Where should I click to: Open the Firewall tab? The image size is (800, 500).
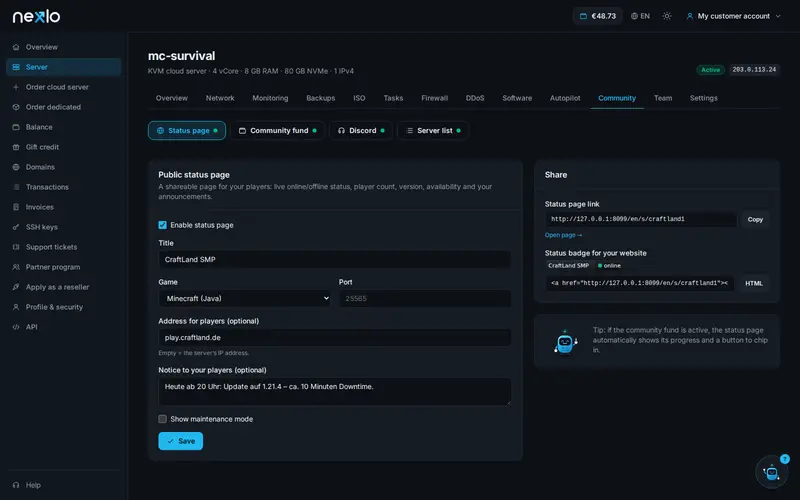[434, 98]
